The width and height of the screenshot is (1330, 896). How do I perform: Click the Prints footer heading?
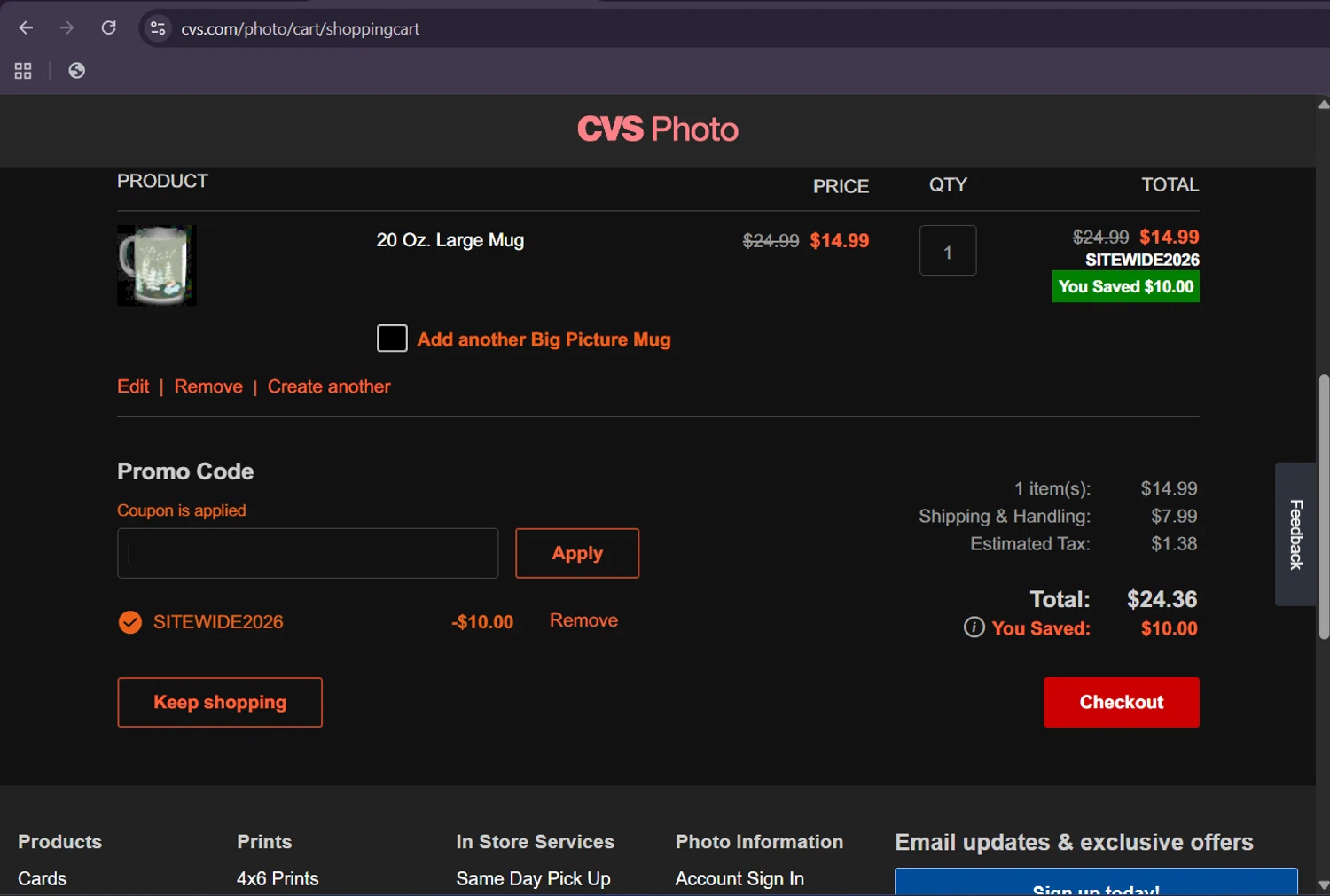[264, 842]
